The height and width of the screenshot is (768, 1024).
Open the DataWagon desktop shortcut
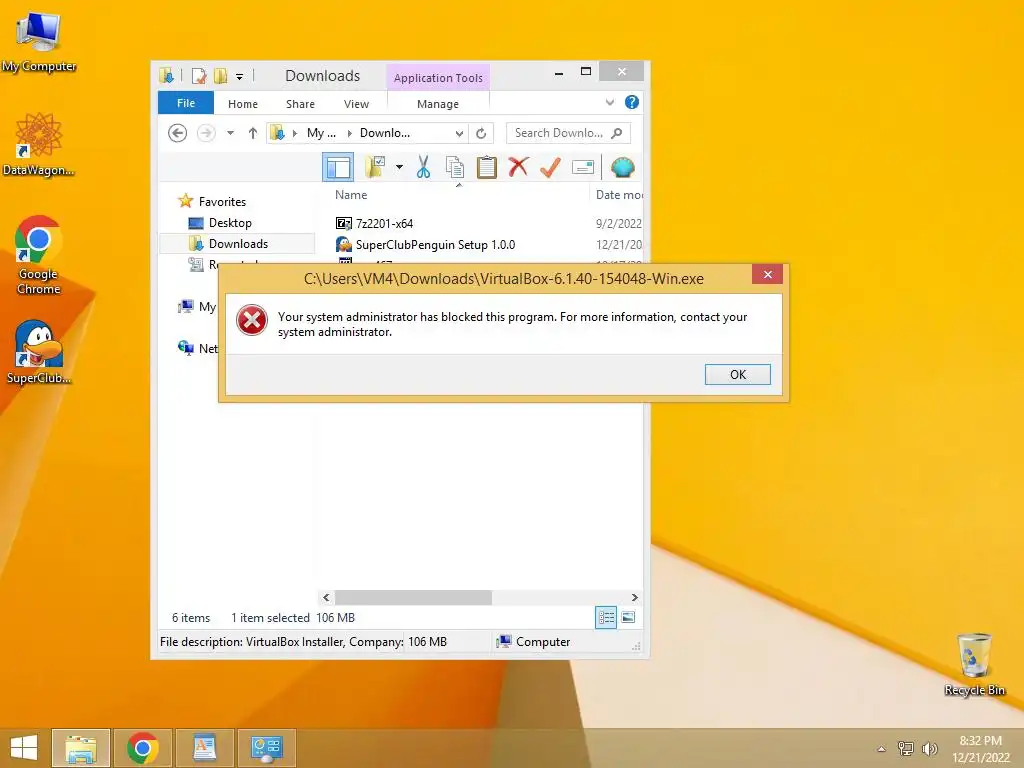coord(39,144)
